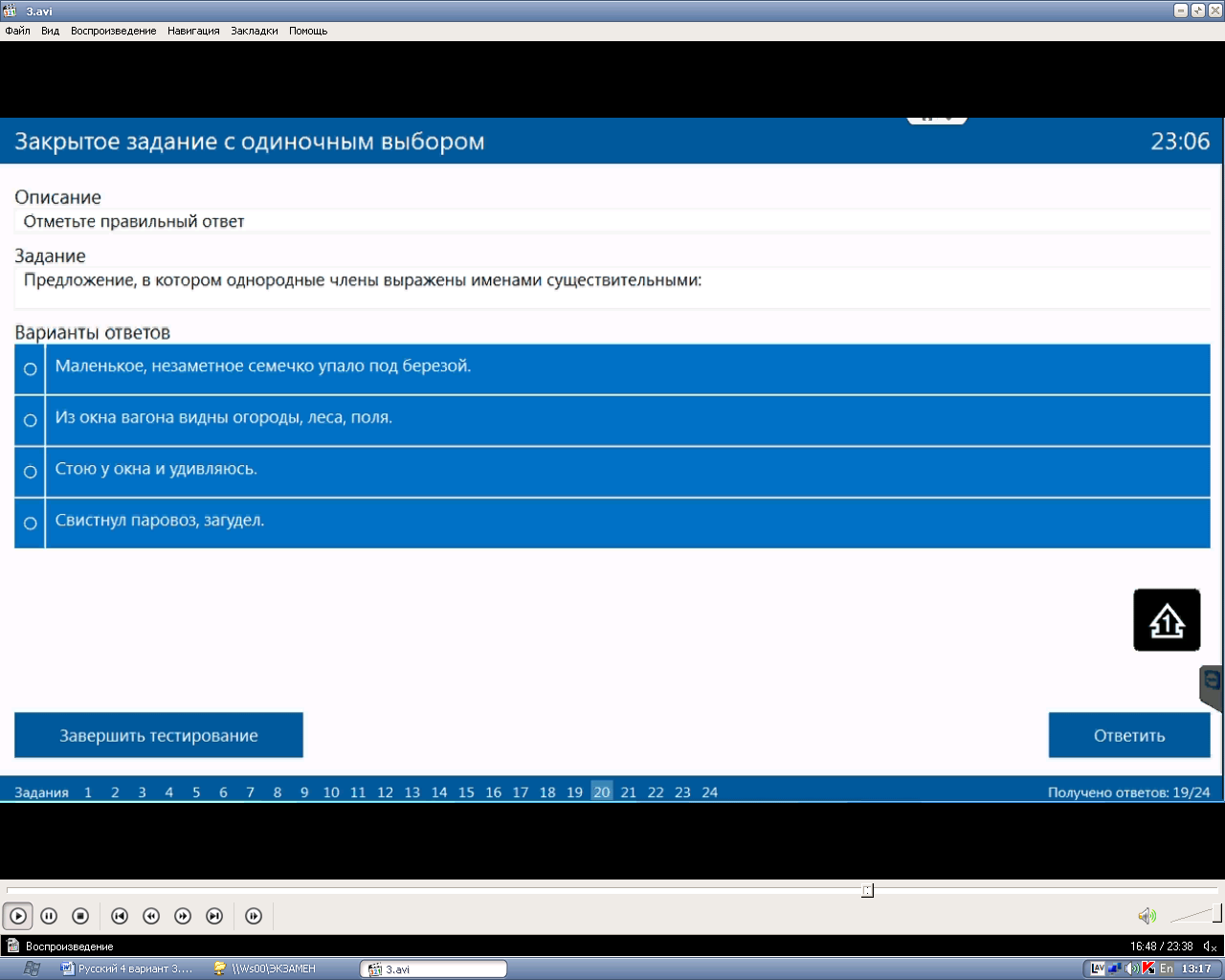Open the Помощь menu
The image size is (1225, 980).
click(308, 31)
